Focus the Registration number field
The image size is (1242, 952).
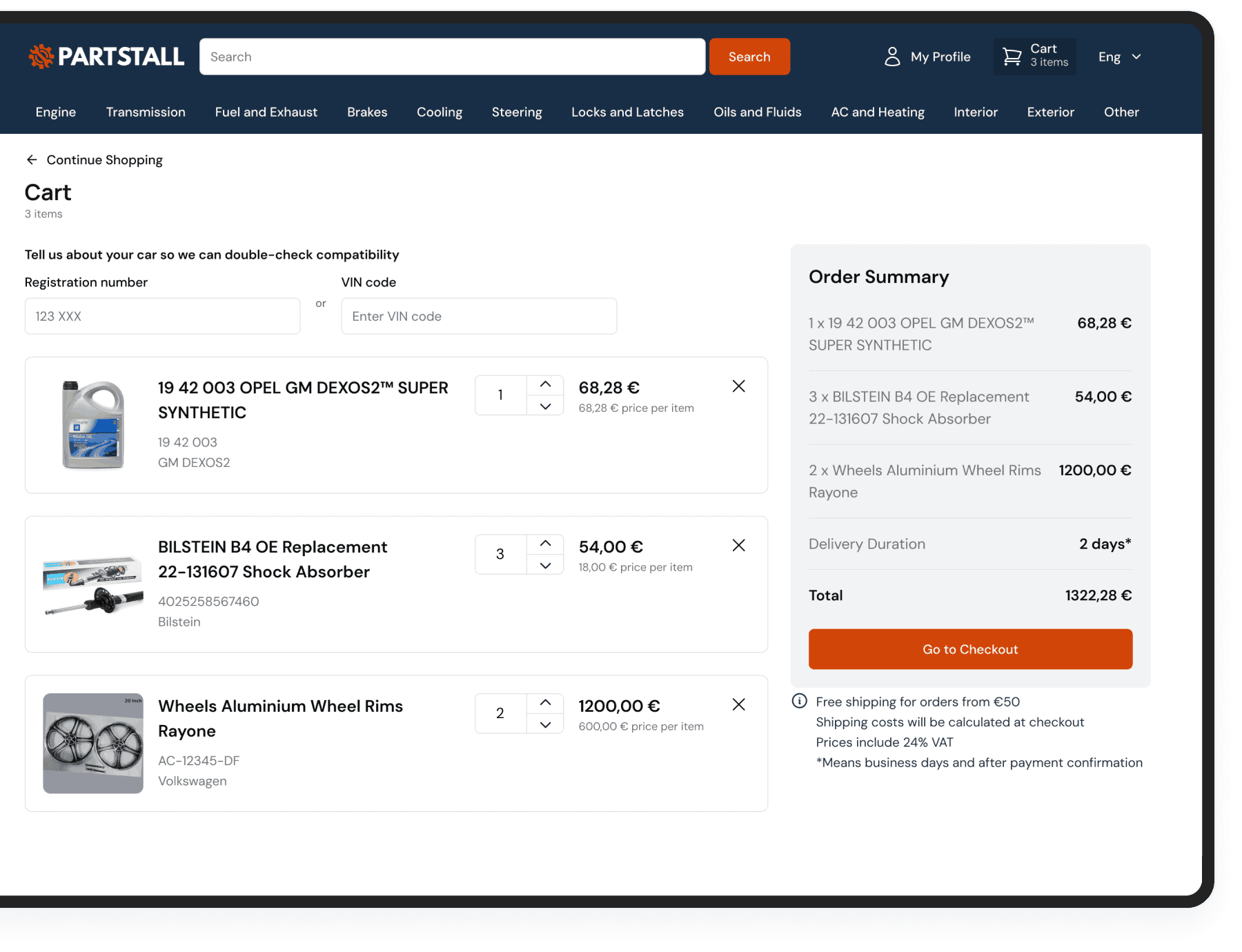(x=162, y=316)
